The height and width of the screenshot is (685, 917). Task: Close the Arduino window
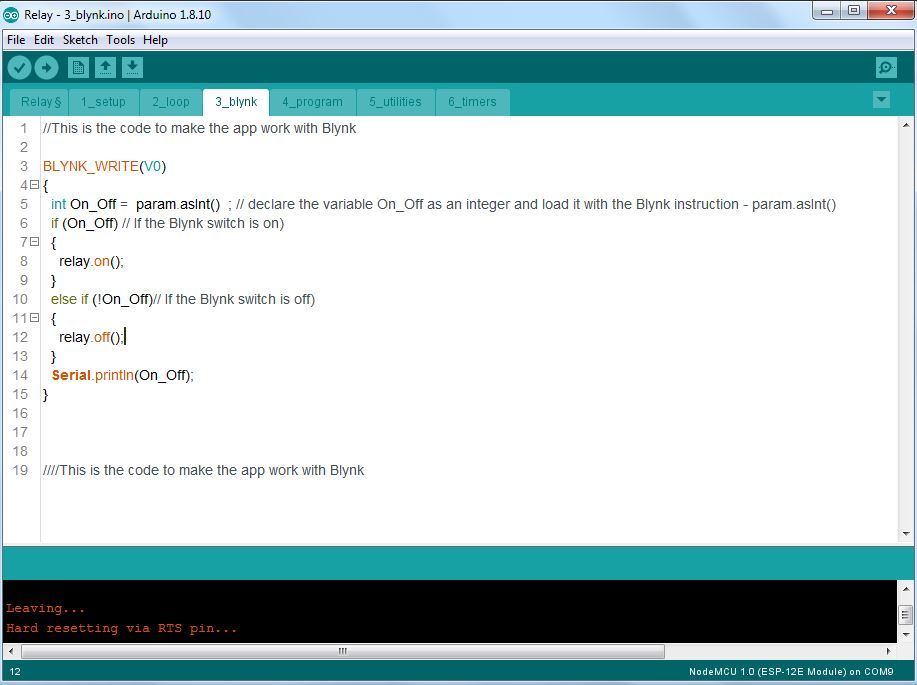891,11
